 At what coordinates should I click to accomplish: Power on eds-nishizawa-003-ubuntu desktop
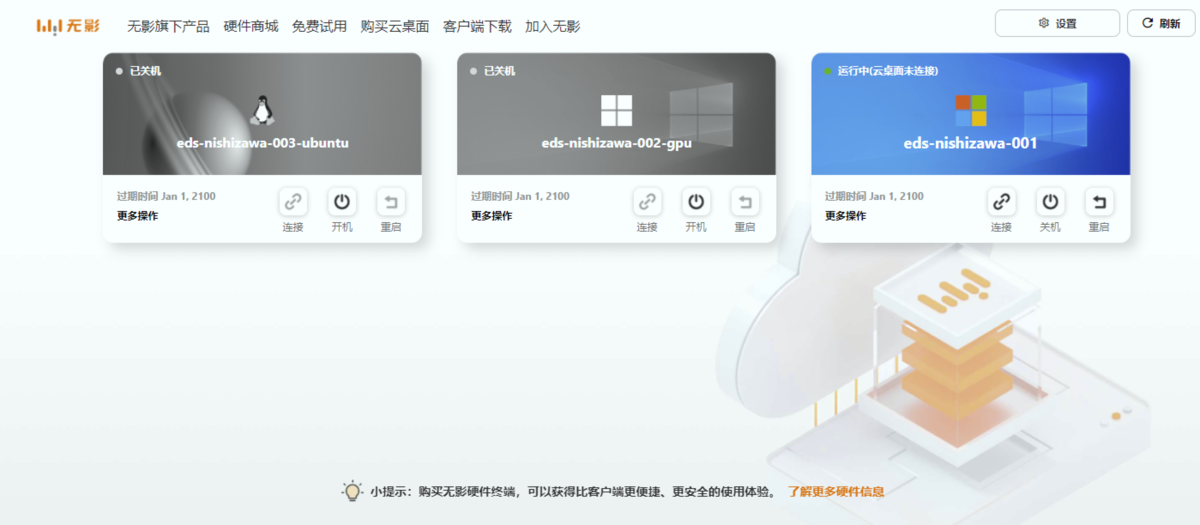tap(342, 202)
